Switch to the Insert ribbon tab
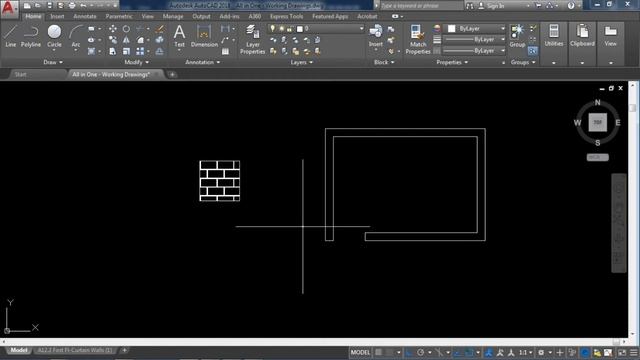Viewport: 640px width, 360px height. [57, 16]
